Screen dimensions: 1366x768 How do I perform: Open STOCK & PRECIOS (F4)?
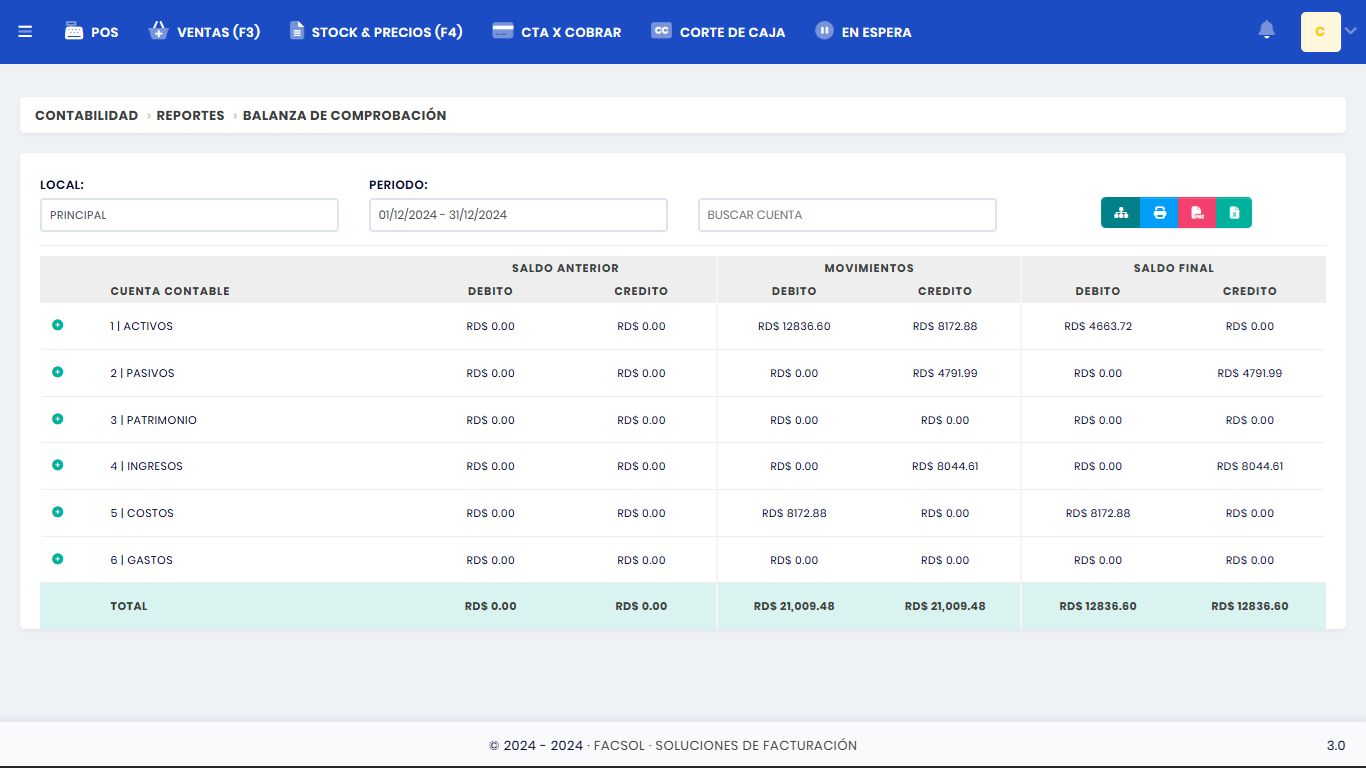[x=376, y=32]
